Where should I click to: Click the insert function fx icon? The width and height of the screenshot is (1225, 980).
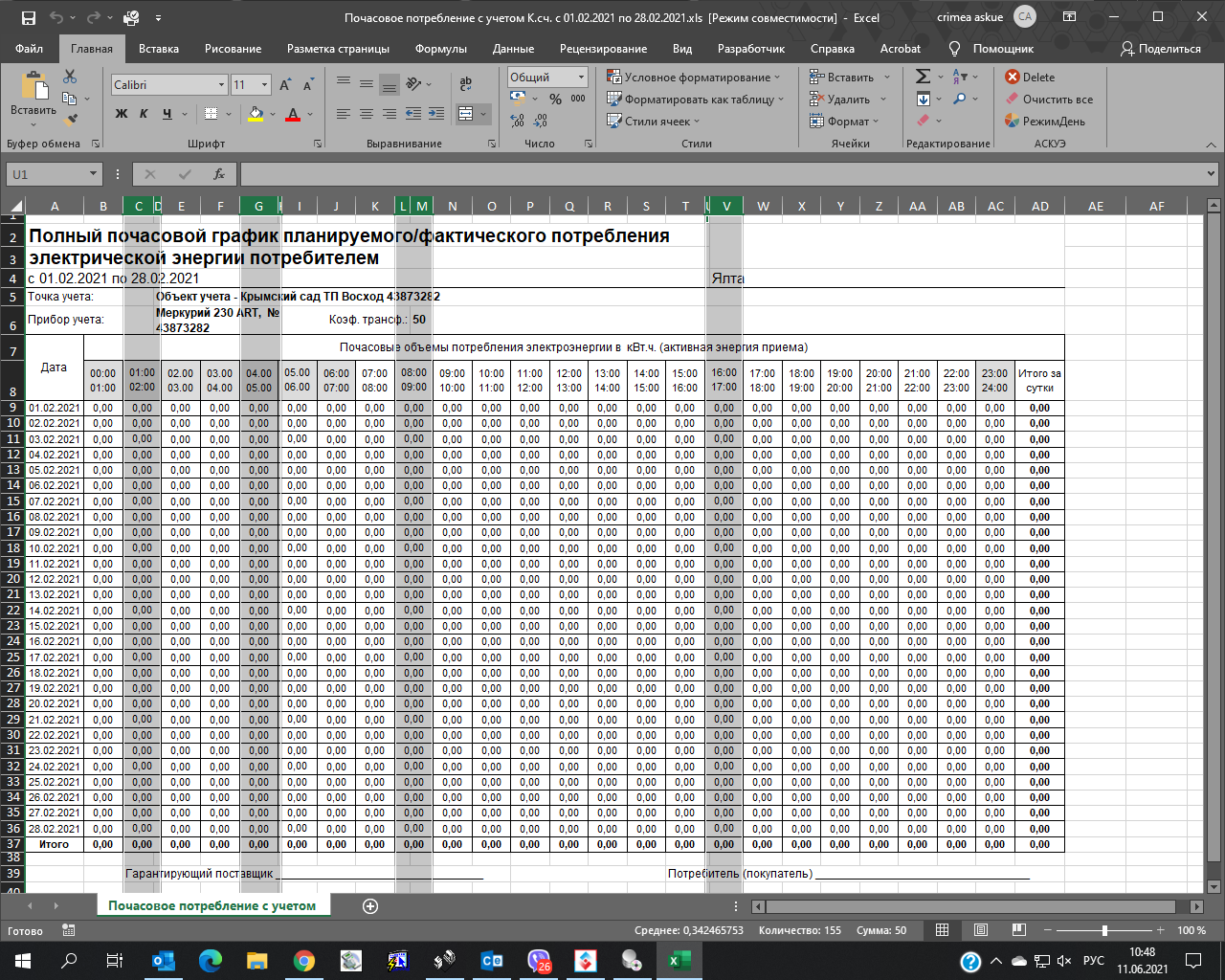tap(219, 174)
